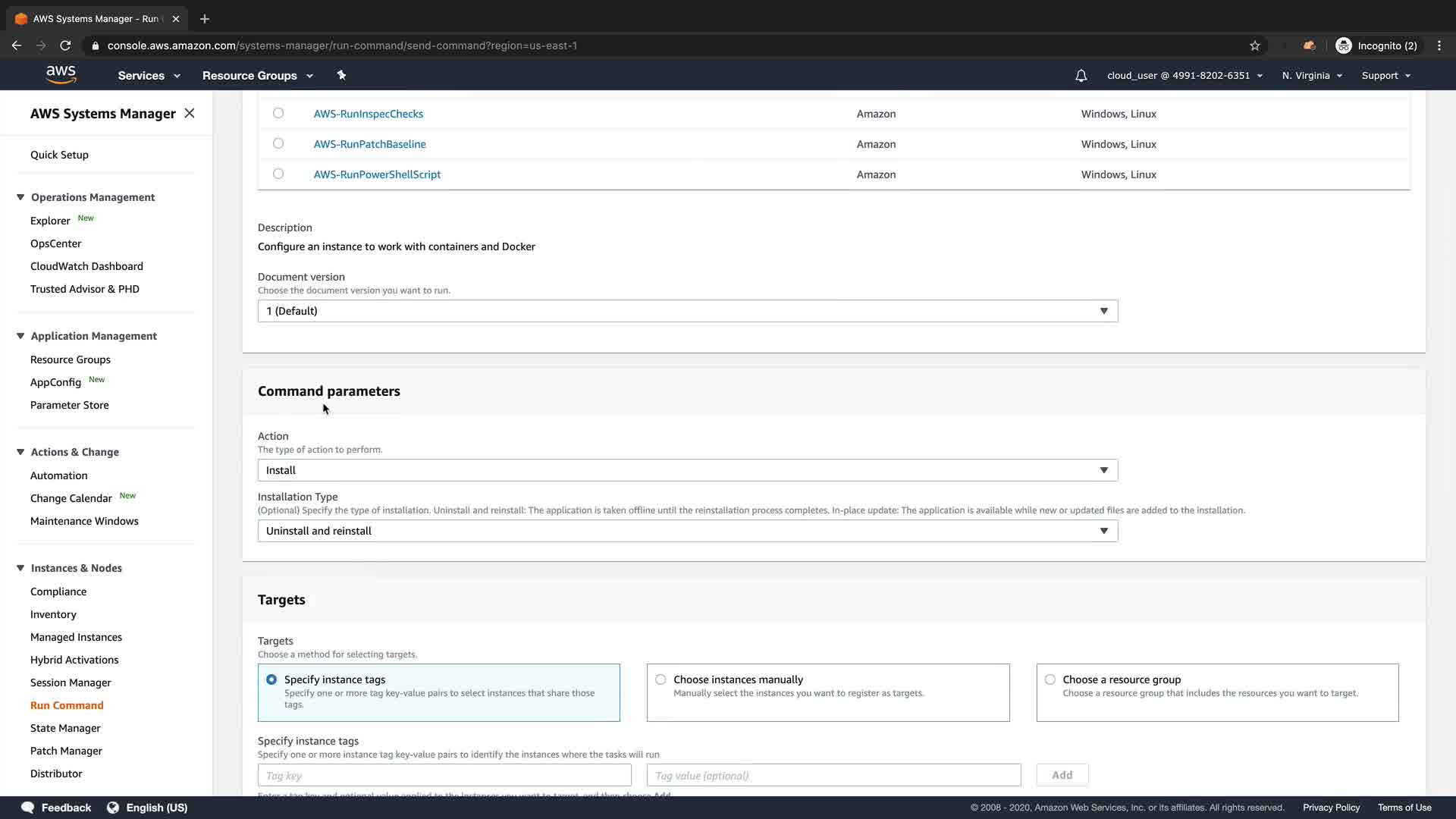Open the notifications bell
1456x819 pixels.
(x=1081, y=76)
